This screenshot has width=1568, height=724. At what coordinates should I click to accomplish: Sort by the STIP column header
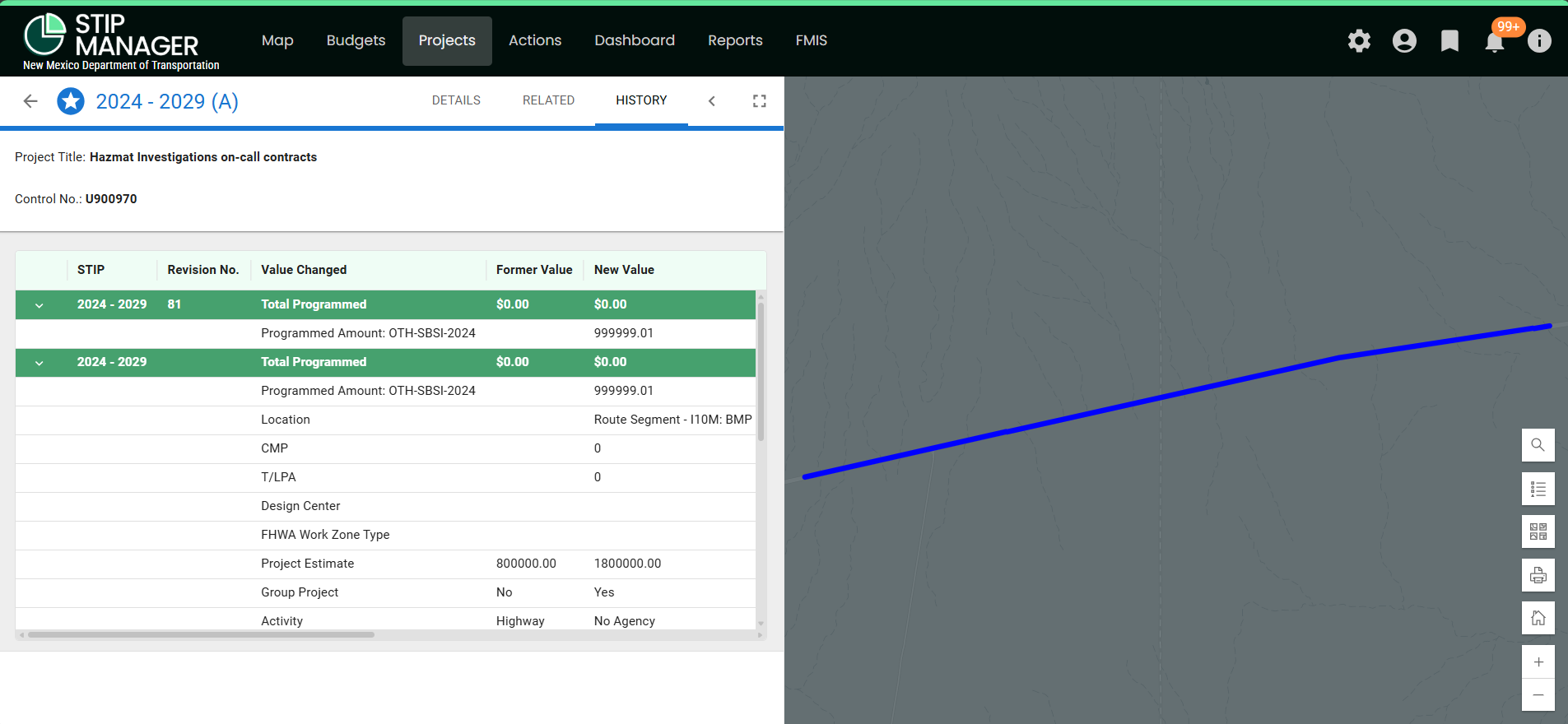tap(91, 270)
